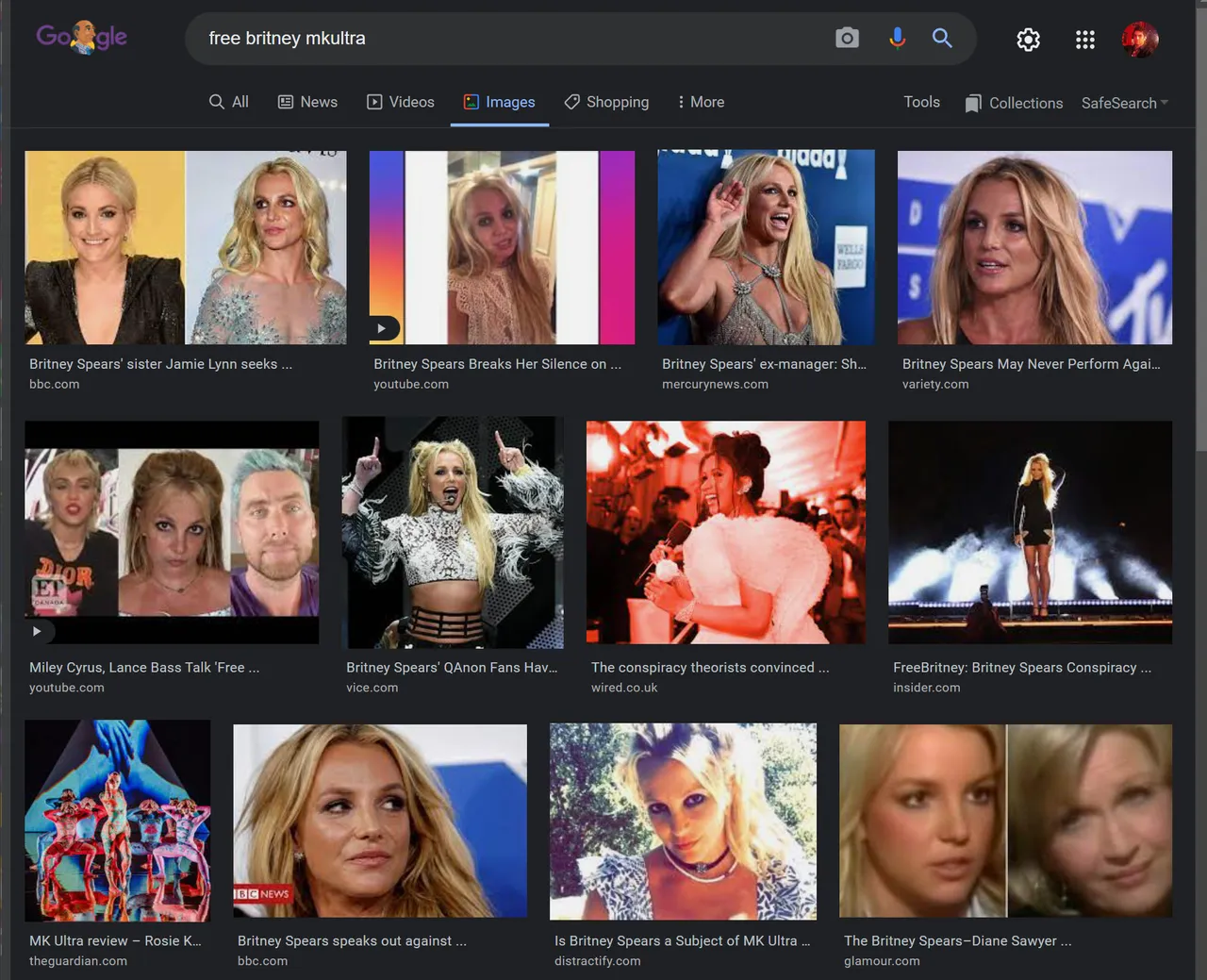Click title 'The conspiracy theorists convinced ...'
Viewport: 1207px width, 980px height.
tap(710, 668)
